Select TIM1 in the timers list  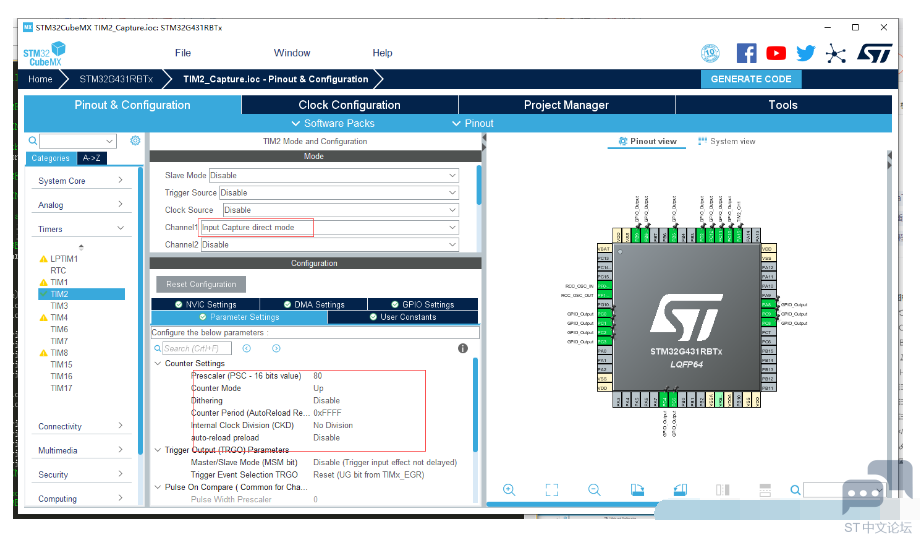pos(59,282)
